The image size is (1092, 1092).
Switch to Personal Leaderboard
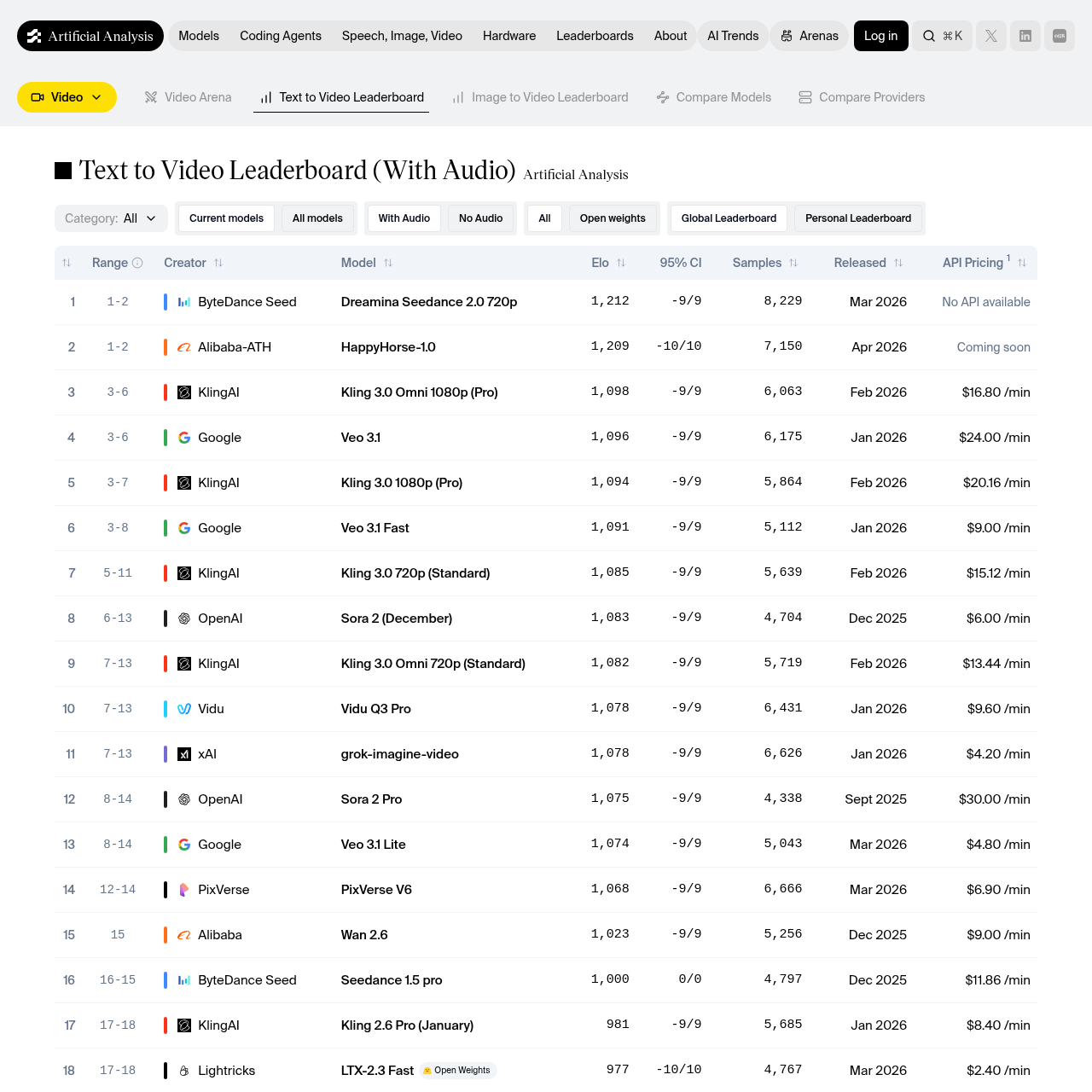click(858, 218)
